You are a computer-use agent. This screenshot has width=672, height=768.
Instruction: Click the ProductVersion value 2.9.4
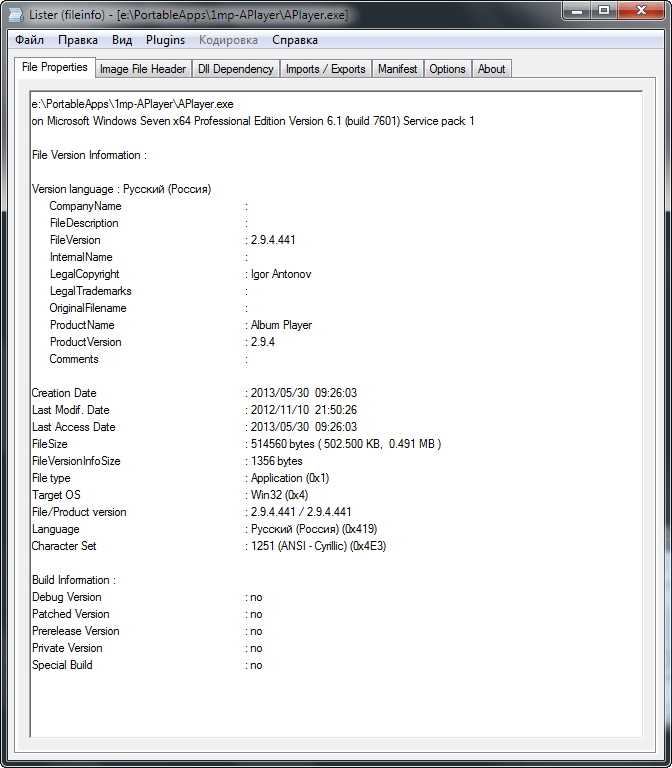263,342
